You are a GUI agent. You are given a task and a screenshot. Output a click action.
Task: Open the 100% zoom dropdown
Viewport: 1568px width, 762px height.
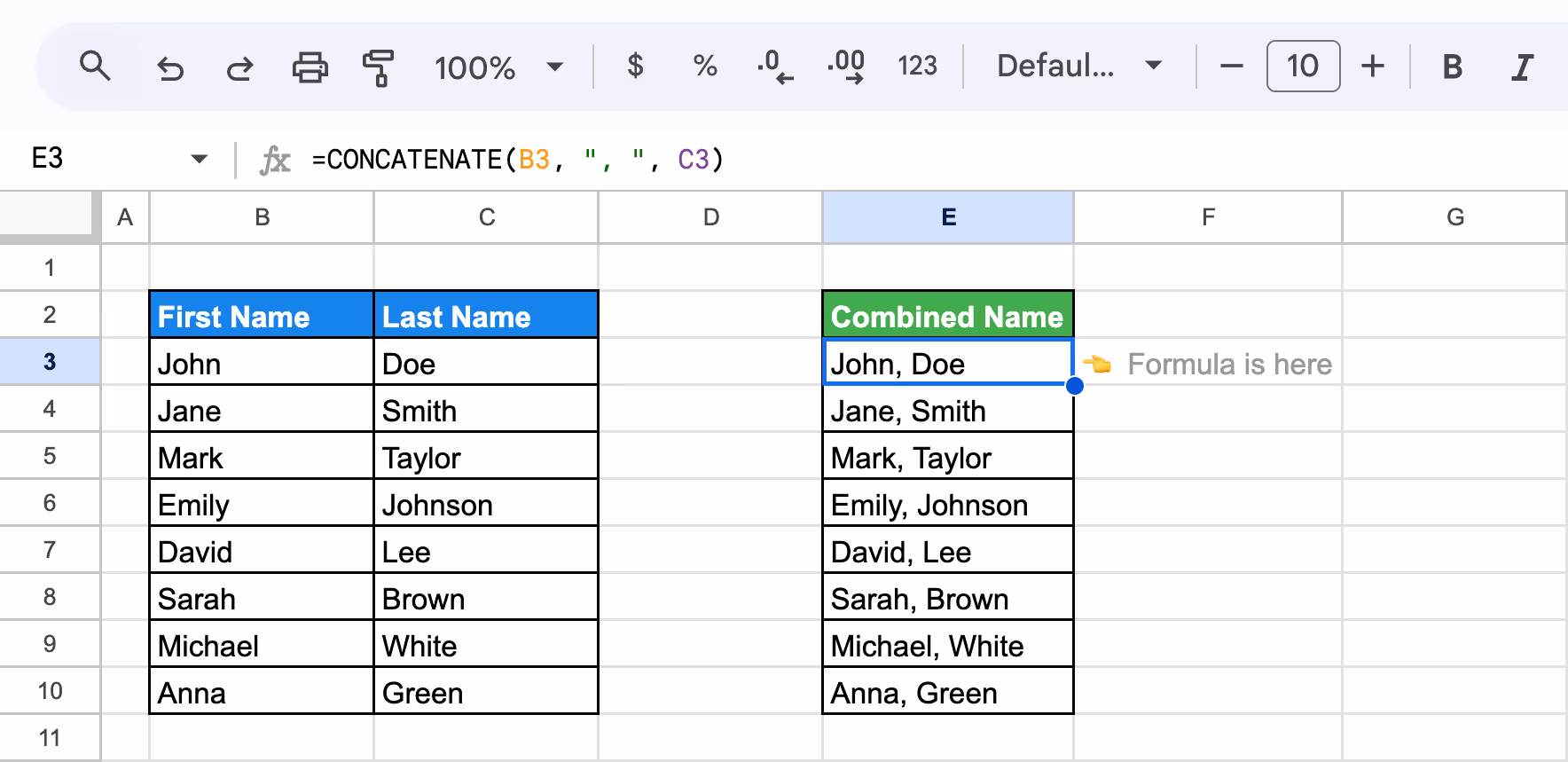[x=499, y=67]
